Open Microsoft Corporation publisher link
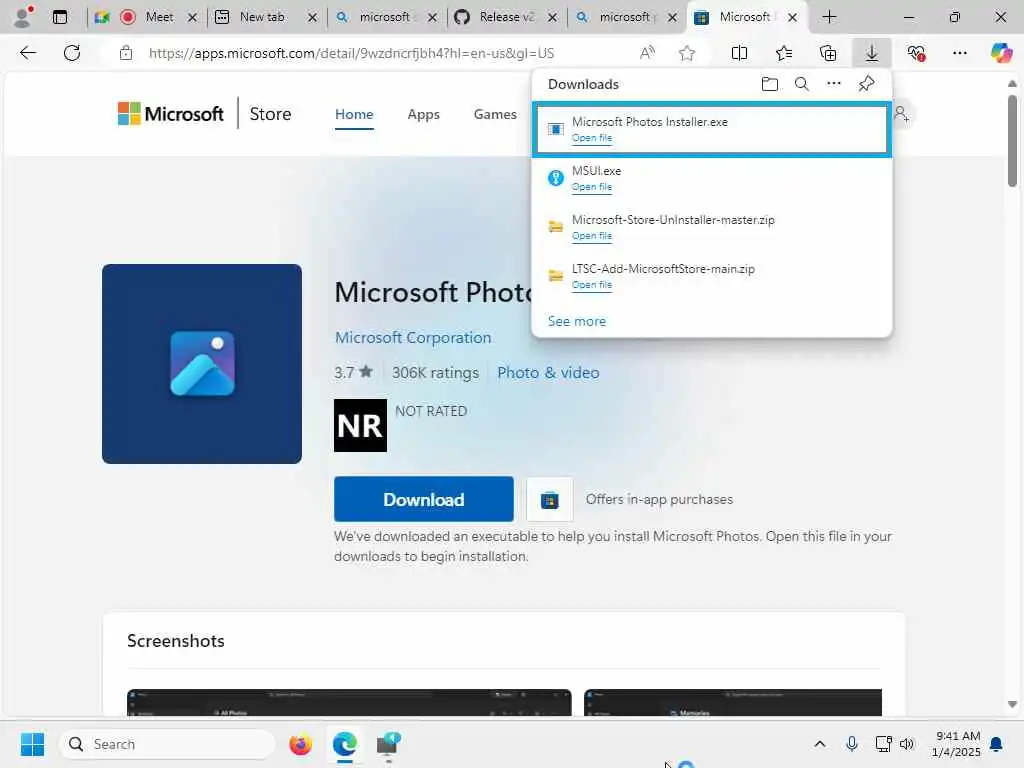Screen dimensions: 1024x768 pyautogui.click(x=413, y=338)
